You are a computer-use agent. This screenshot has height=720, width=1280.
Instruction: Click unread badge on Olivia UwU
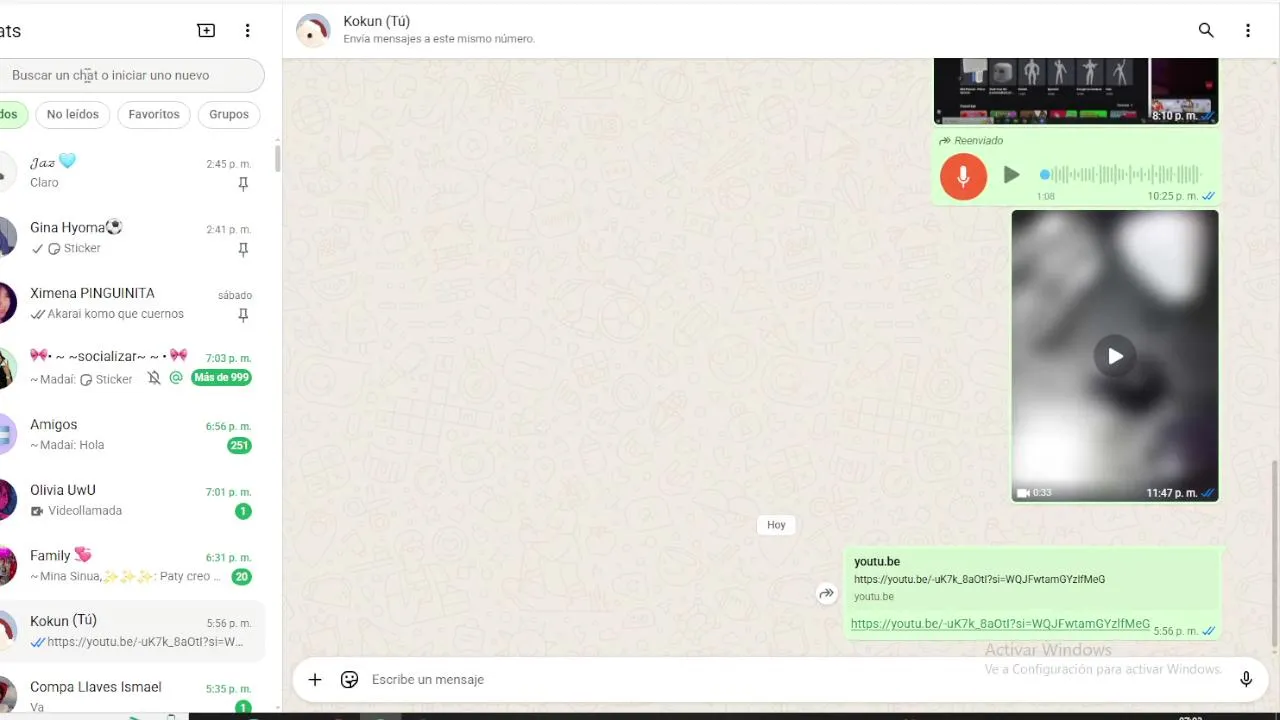pos(243,511)
